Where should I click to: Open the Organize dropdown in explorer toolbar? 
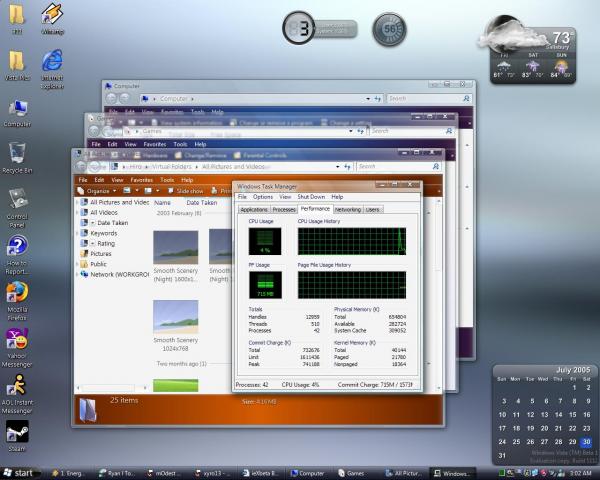[97, 190]
